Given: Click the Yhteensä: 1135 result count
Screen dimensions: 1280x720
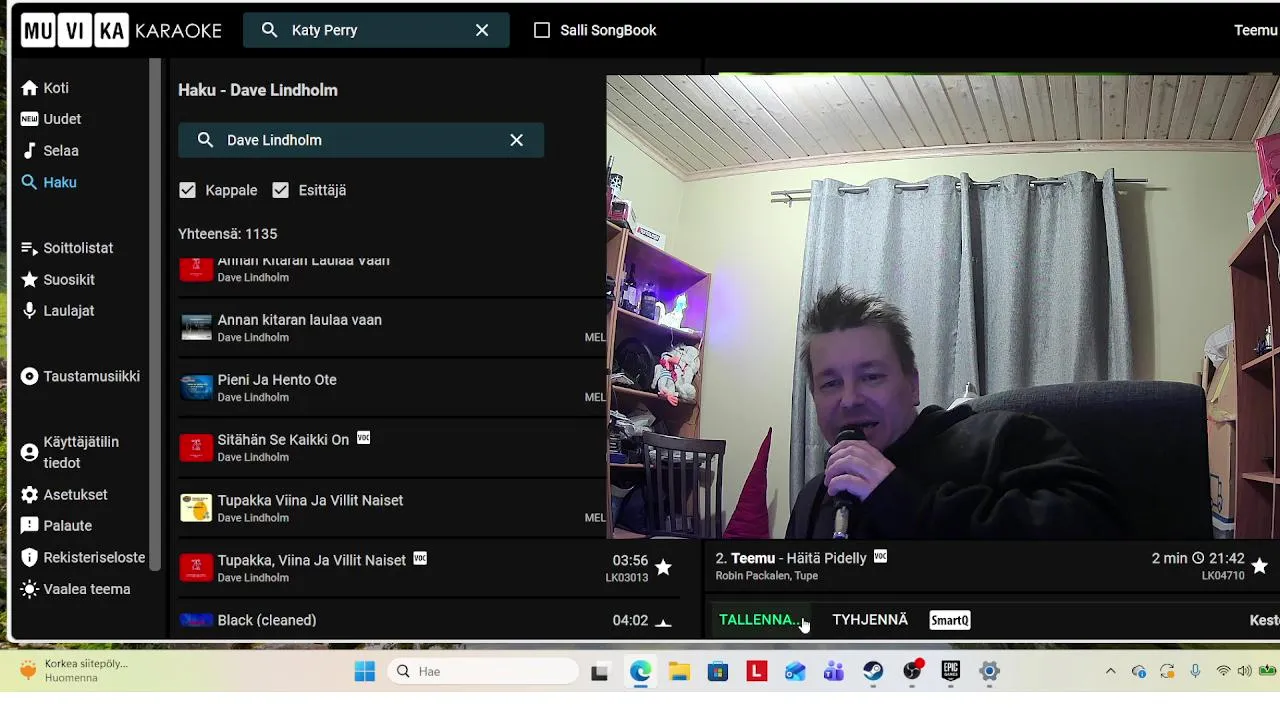Looking at the screenshot, I should pos(227,234).
